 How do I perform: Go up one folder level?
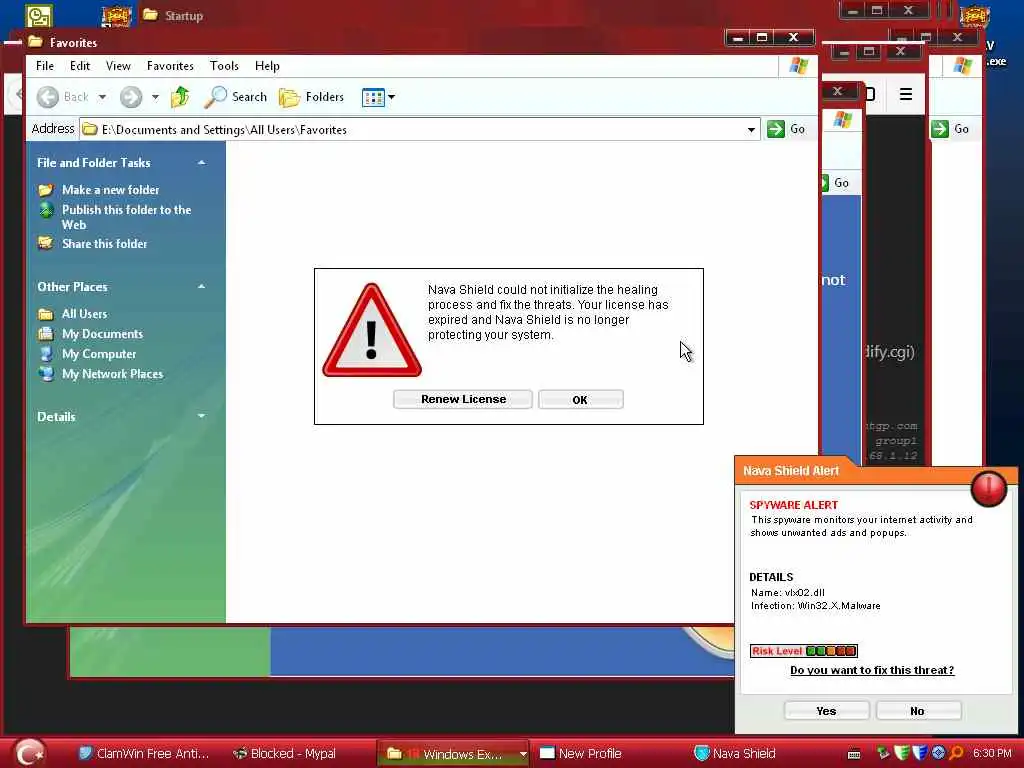pyautogui.click(x=180, y=97)
